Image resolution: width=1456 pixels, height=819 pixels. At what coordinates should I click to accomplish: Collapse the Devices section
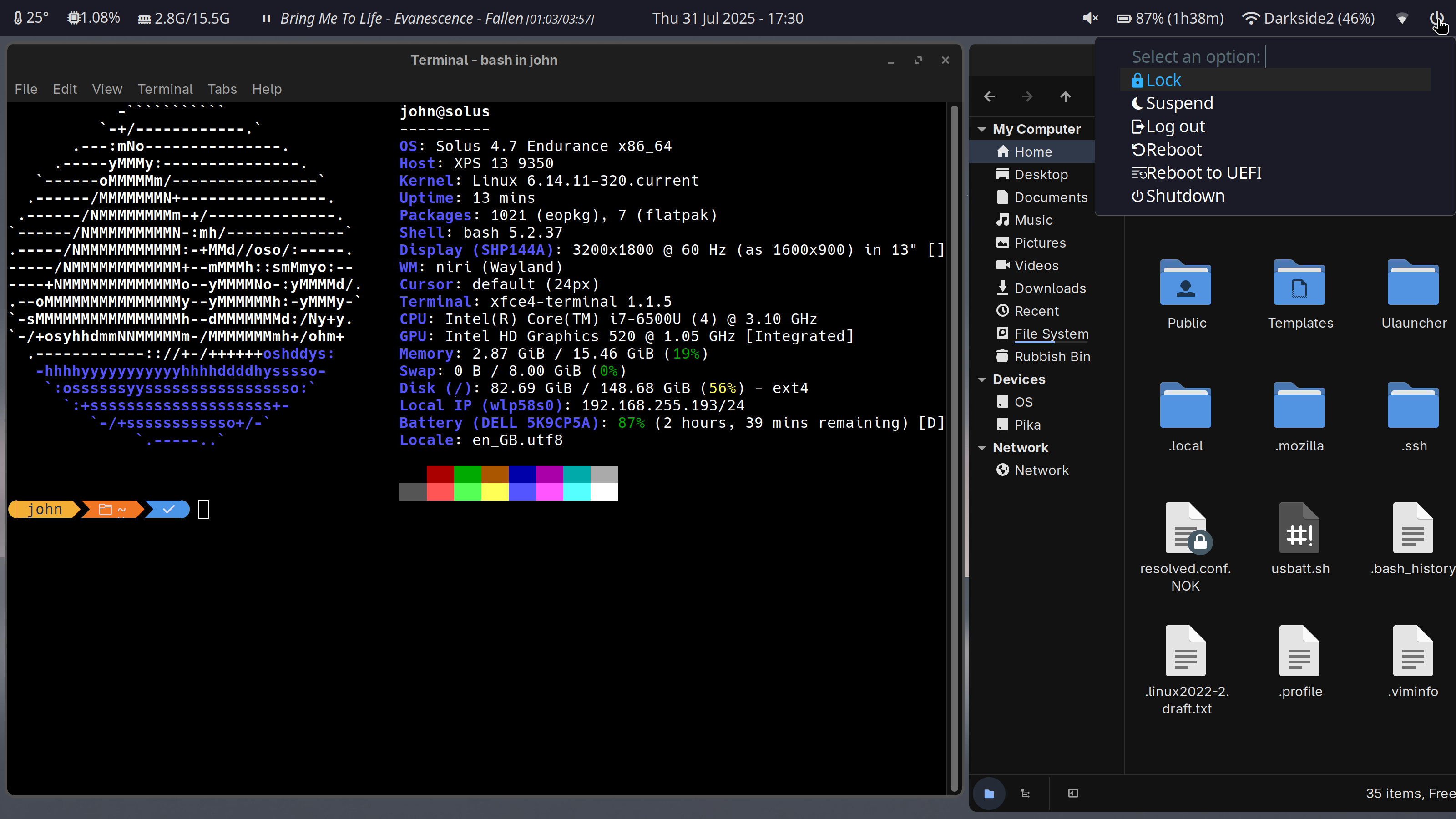[982, 379]
